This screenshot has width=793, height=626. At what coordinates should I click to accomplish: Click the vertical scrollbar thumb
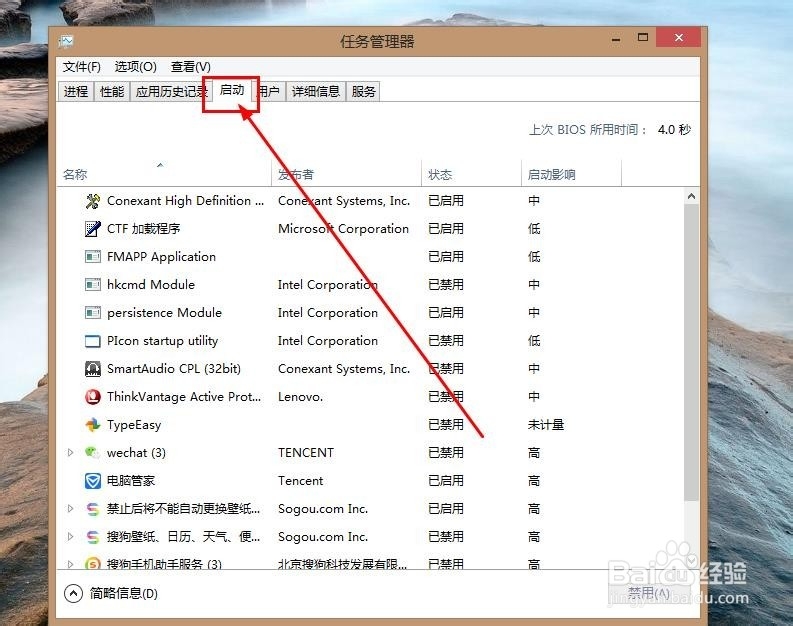click(x=691, y=352)
